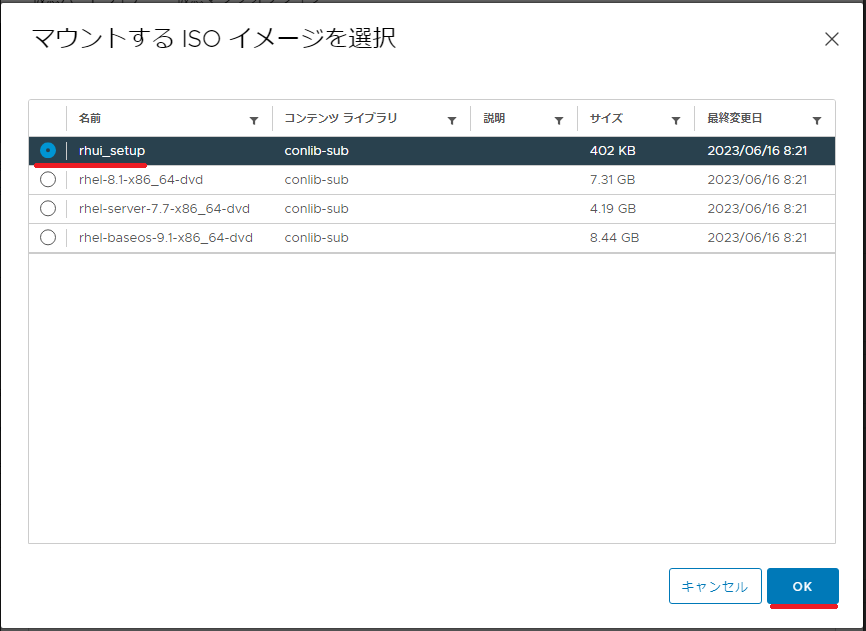Open filter for コンテンツ ライブラリ column
The height and width of the screenshot is (631, 866).
tap(452, 120)
